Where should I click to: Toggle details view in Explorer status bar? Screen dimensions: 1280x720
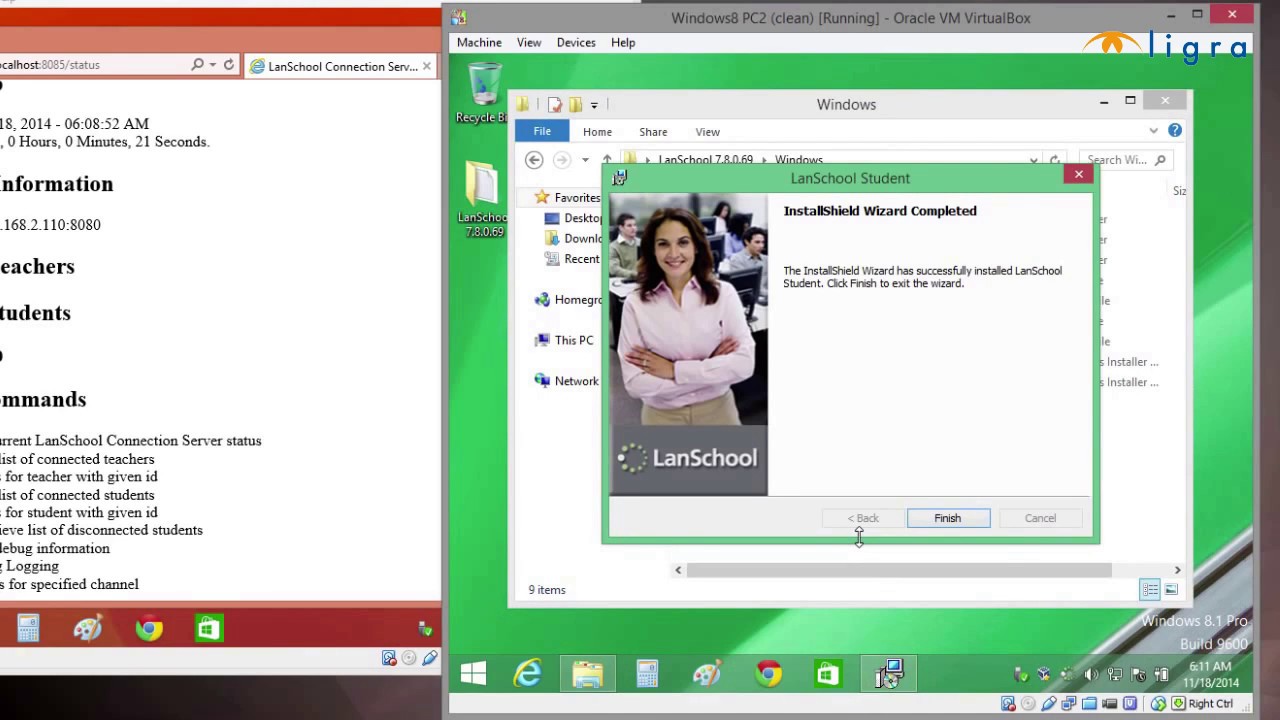pyautogui.click(x=1150, y=589)
